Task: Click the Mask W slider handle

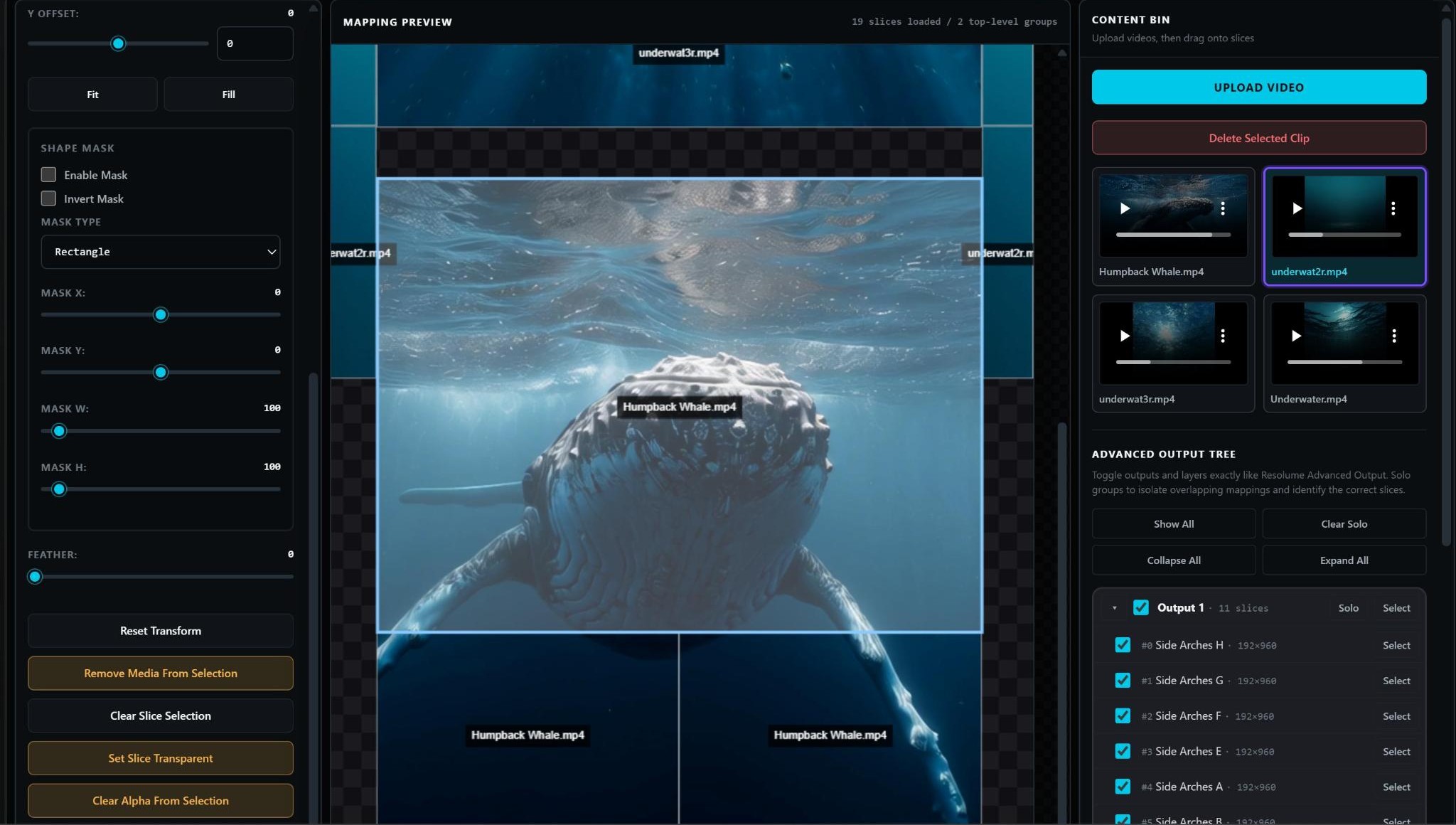Action: tap(59, 431)
